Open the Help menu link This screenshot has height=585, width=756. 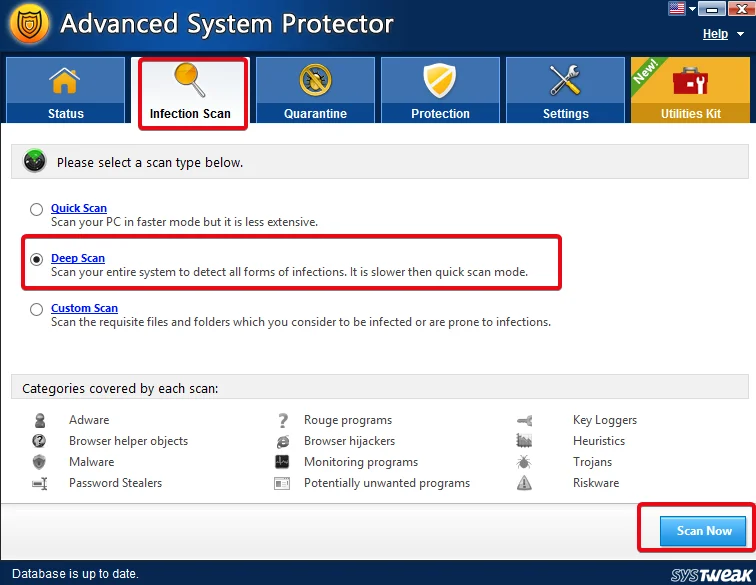coord(715,34)
